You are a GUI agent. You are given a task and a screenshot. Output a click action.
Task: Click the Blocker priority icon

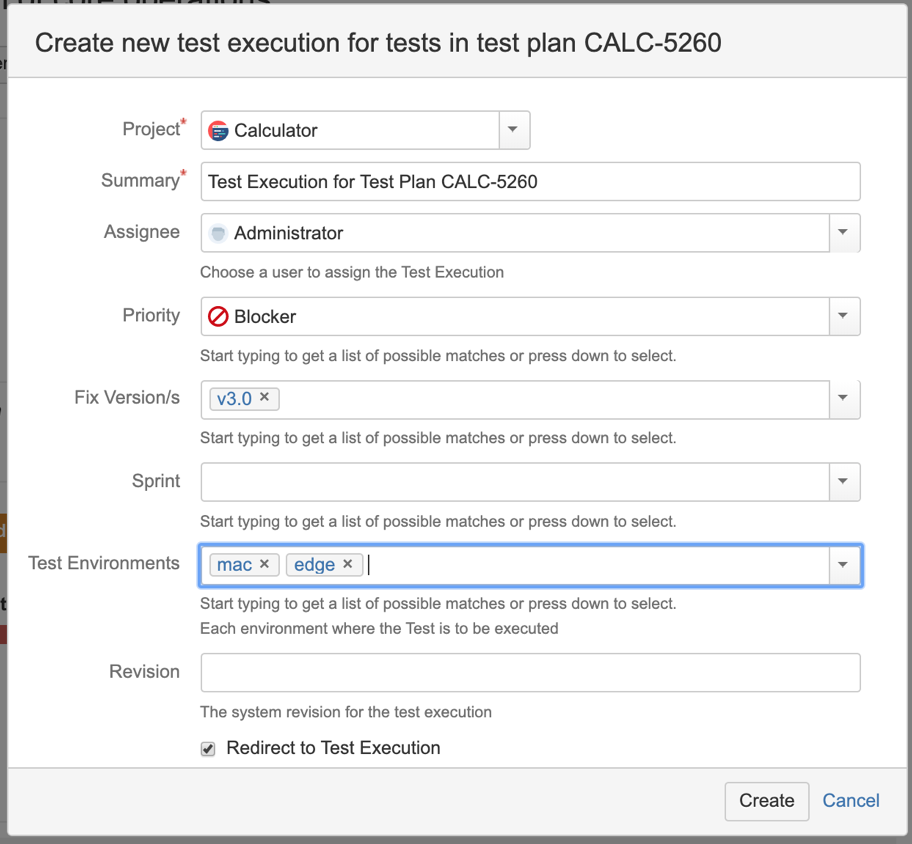(x=218, y=316)
